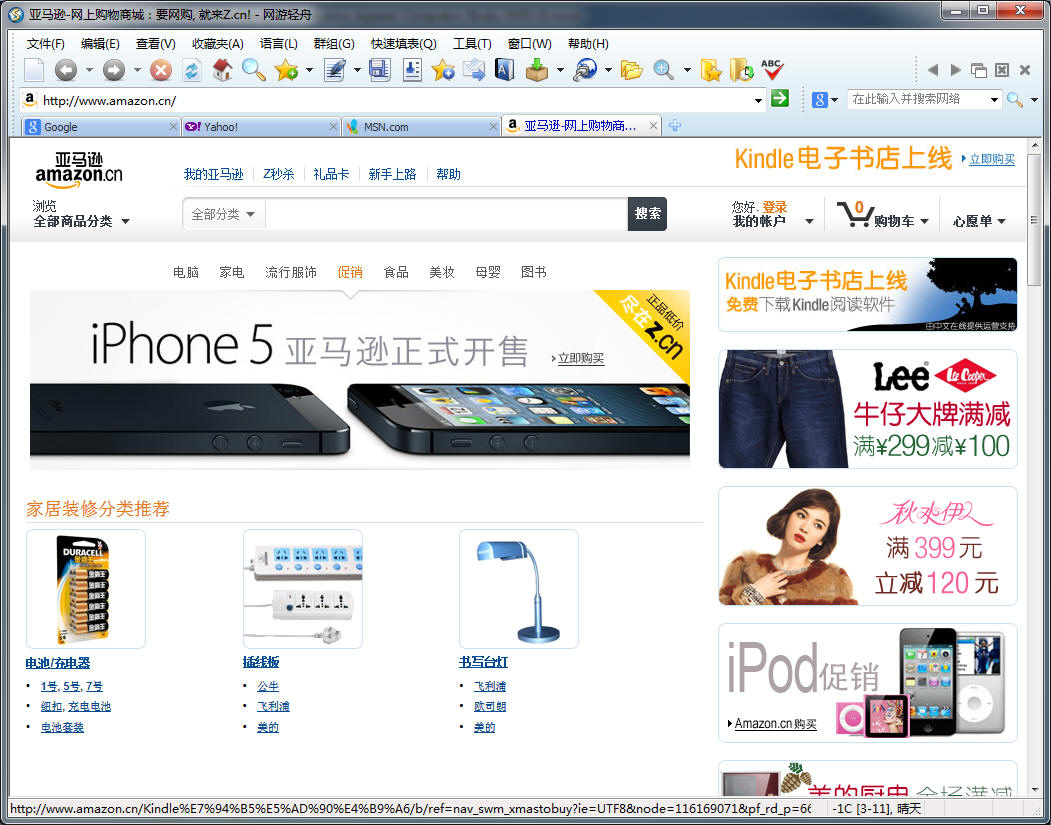Open the 礼品卡 link
This screenshot has width=1051, height=825.
(331, 174)
